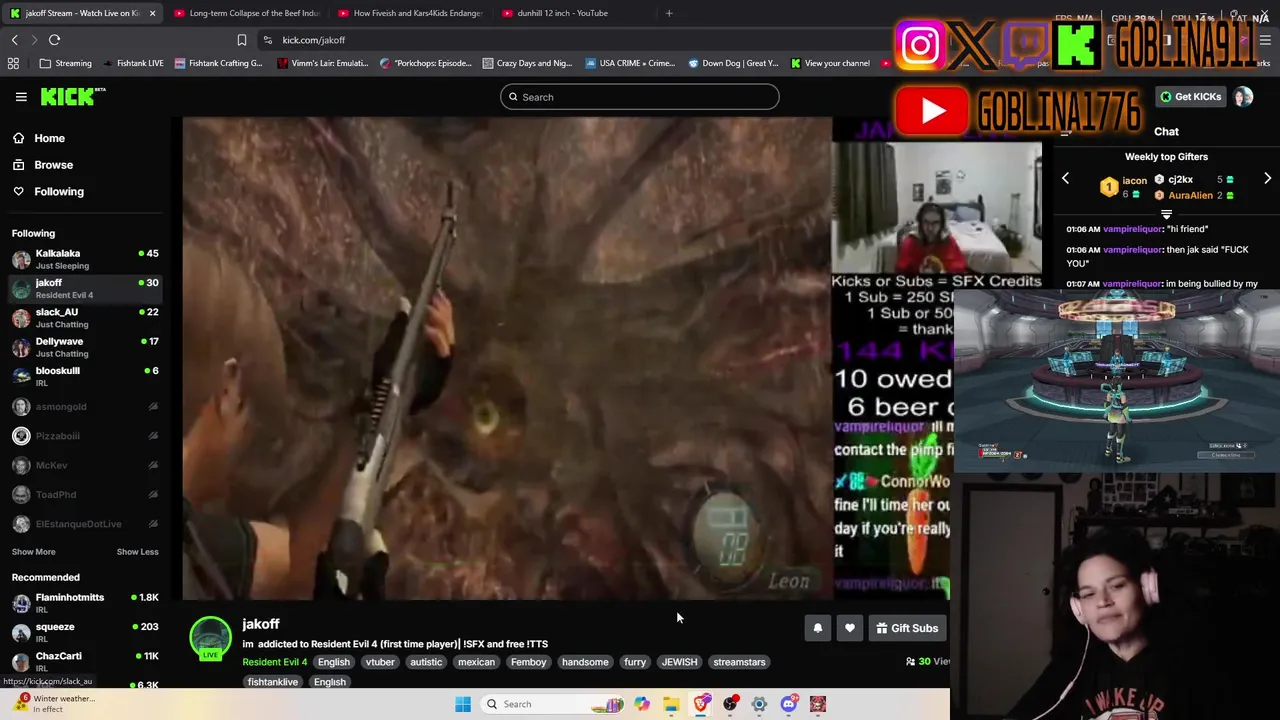The image size is (1280, 720).
Task: Open offline channel McKev
Action: tap(85, 465)
